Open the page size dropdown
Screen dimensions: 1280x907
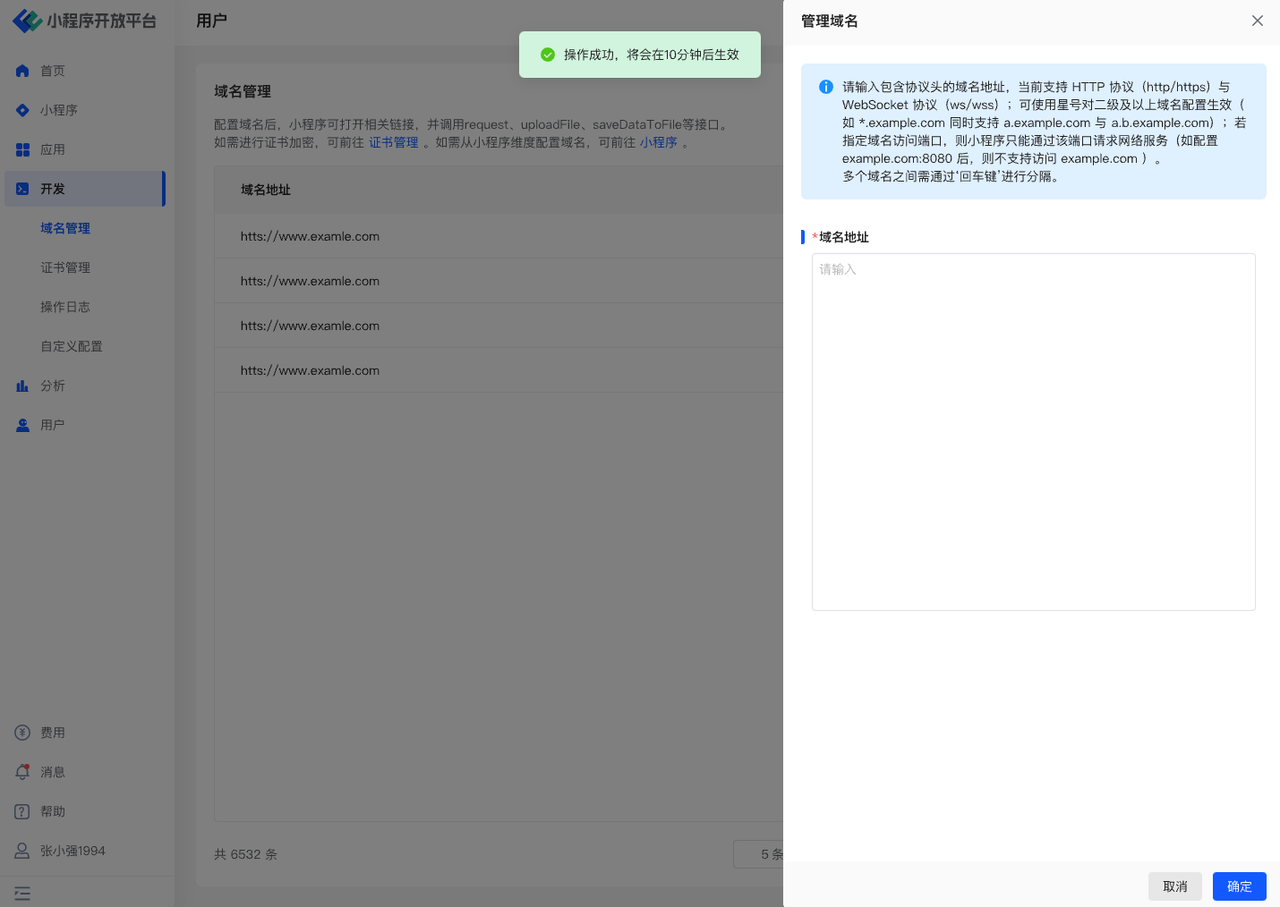(x=759, y=855)
